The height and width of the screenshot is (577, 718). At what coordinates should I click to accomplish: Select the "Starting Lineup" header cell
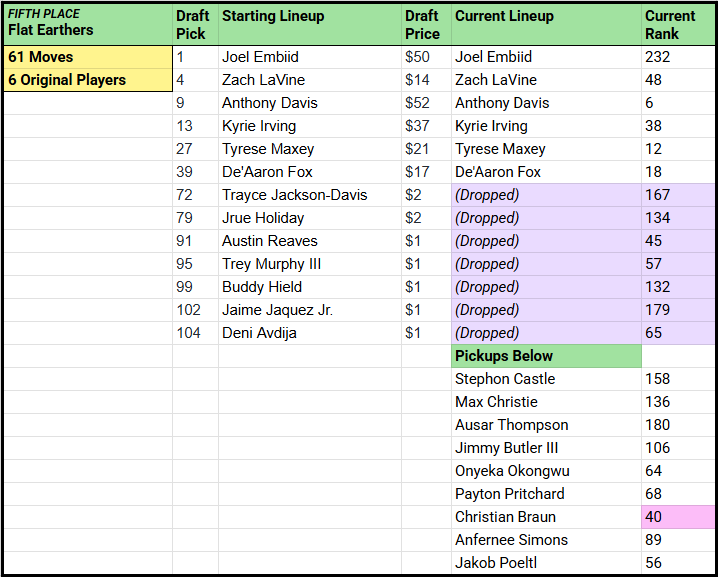coord(309,23)
